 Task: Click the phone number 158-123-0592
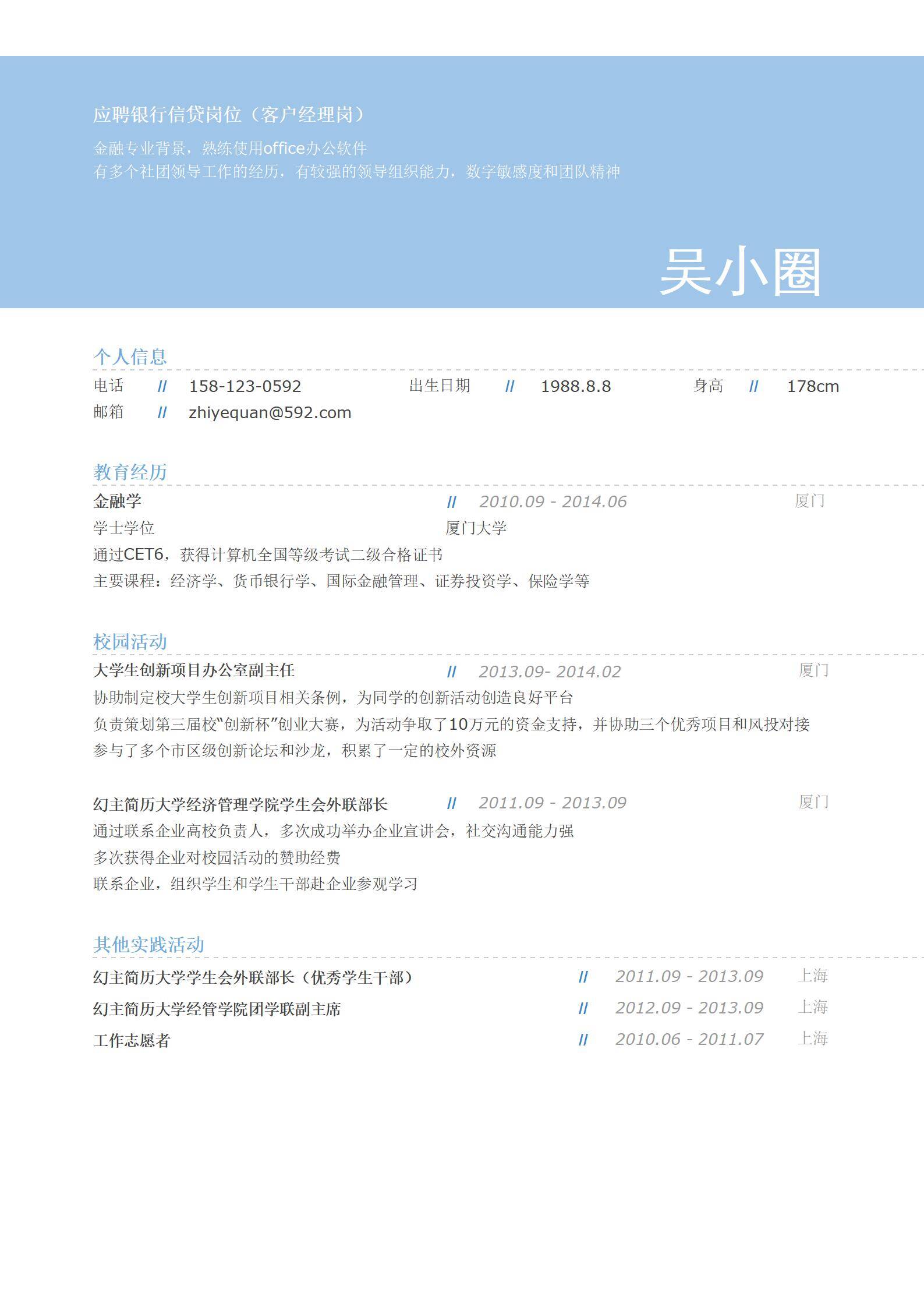[x=245, y=386]
